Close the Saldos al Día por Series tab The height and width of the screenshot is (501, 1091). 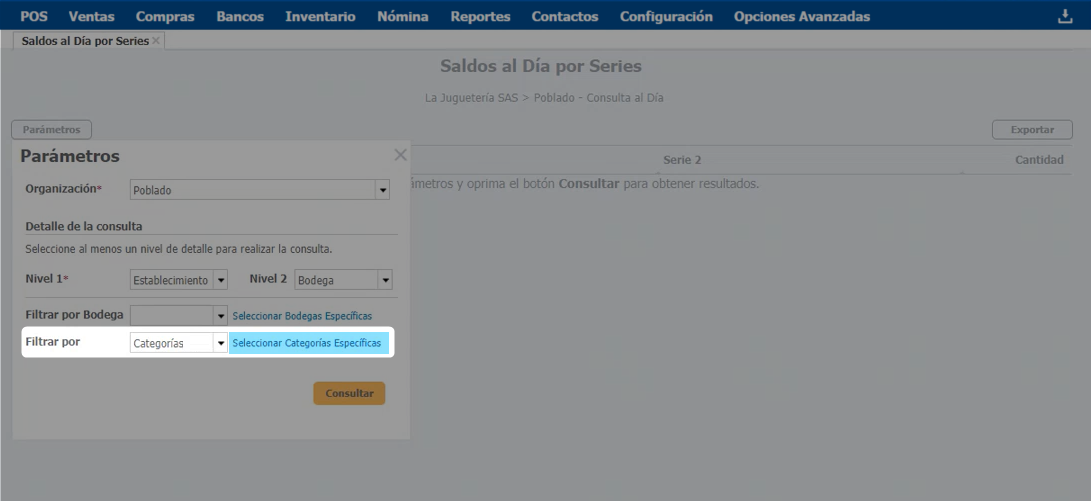pos(156,41)
